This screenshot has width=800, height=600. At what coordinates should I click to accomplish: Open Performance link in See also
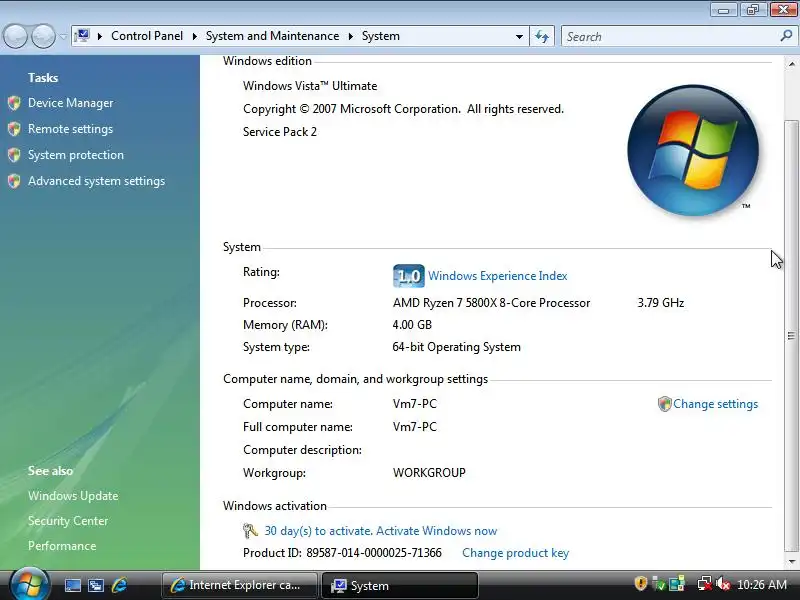pos(62,546)
